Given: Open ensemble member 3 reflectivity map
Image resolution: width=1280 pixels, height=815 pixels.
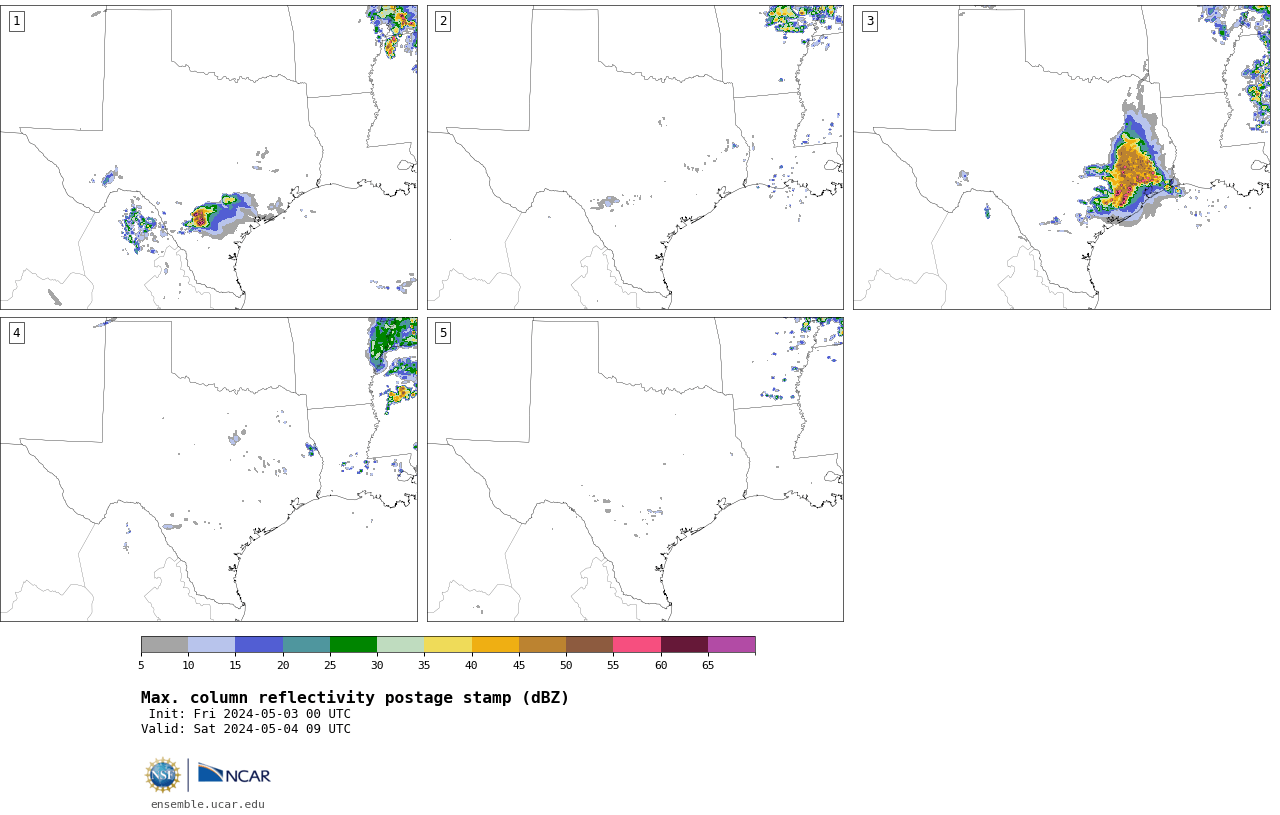Looking at the screenshot, I should tap(1062, 157).
